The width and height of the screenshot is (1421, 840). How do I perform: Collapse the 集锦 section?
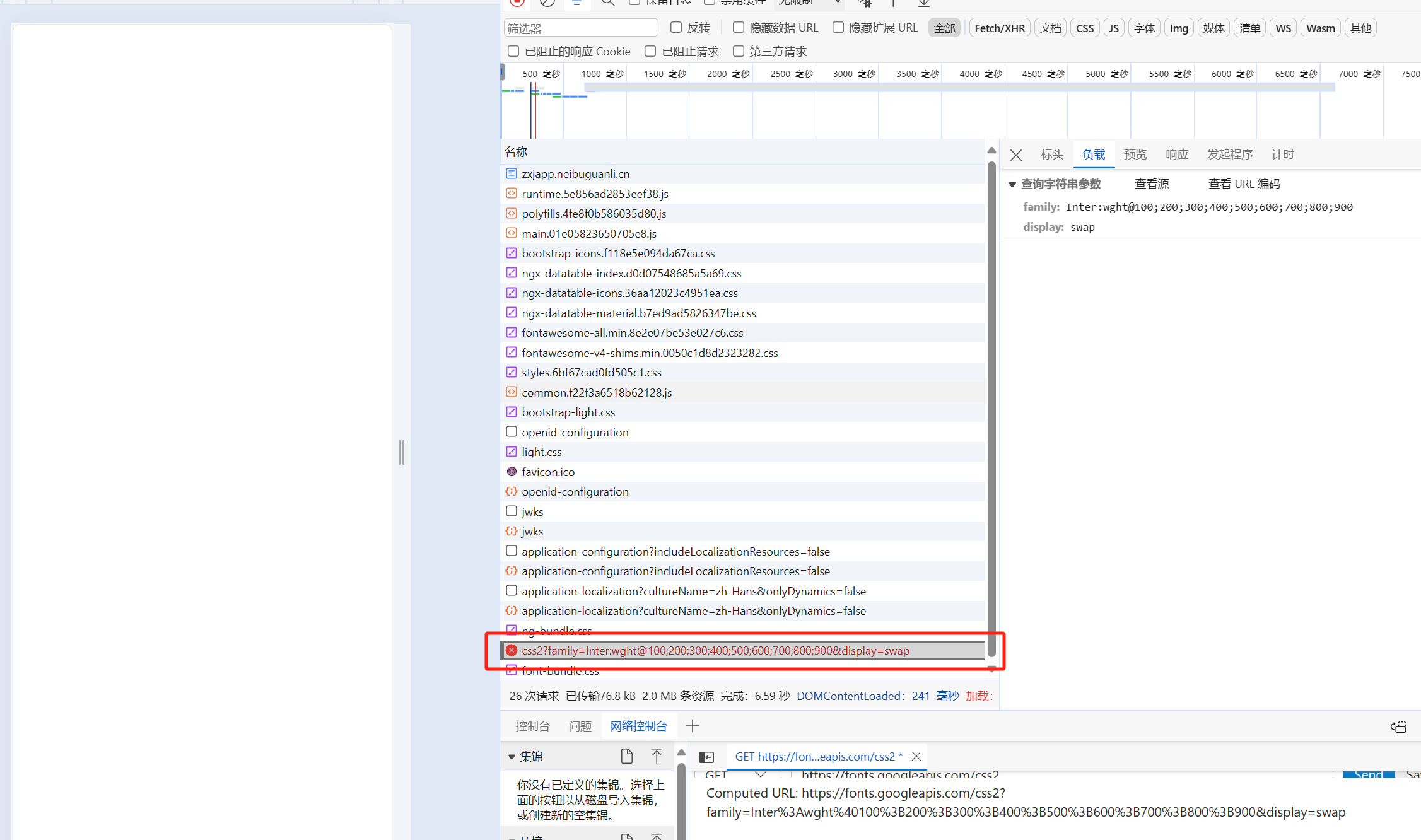click(x=512, y=757)
